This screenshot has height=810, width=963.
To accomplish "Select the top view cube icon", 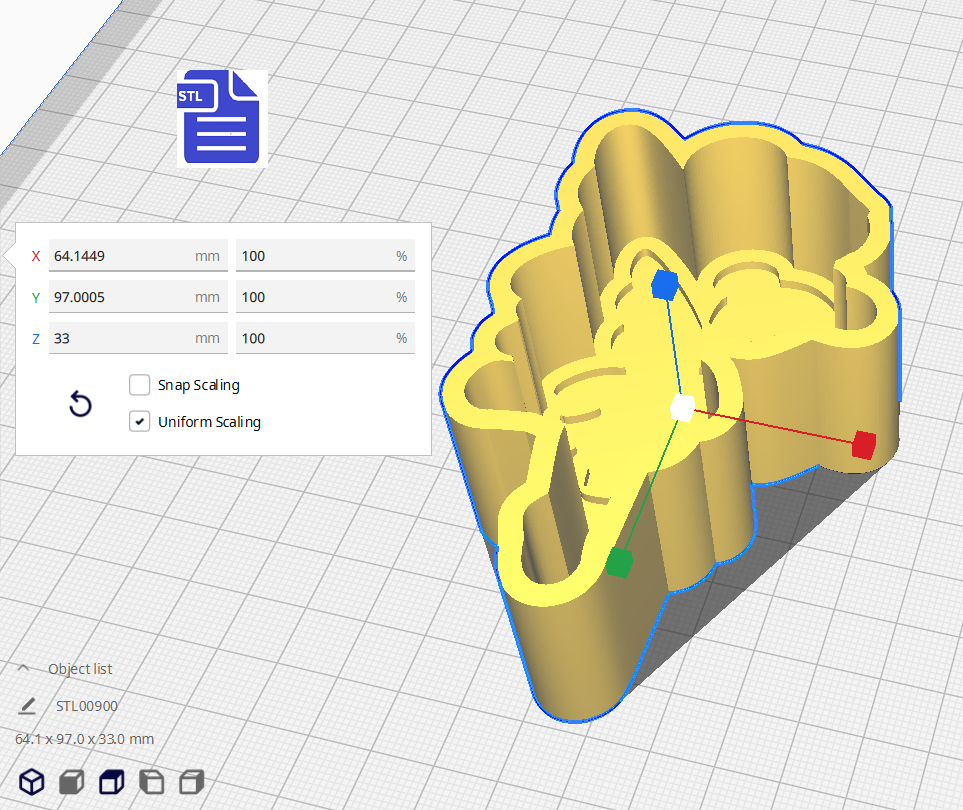I will (x=111, y=782).
